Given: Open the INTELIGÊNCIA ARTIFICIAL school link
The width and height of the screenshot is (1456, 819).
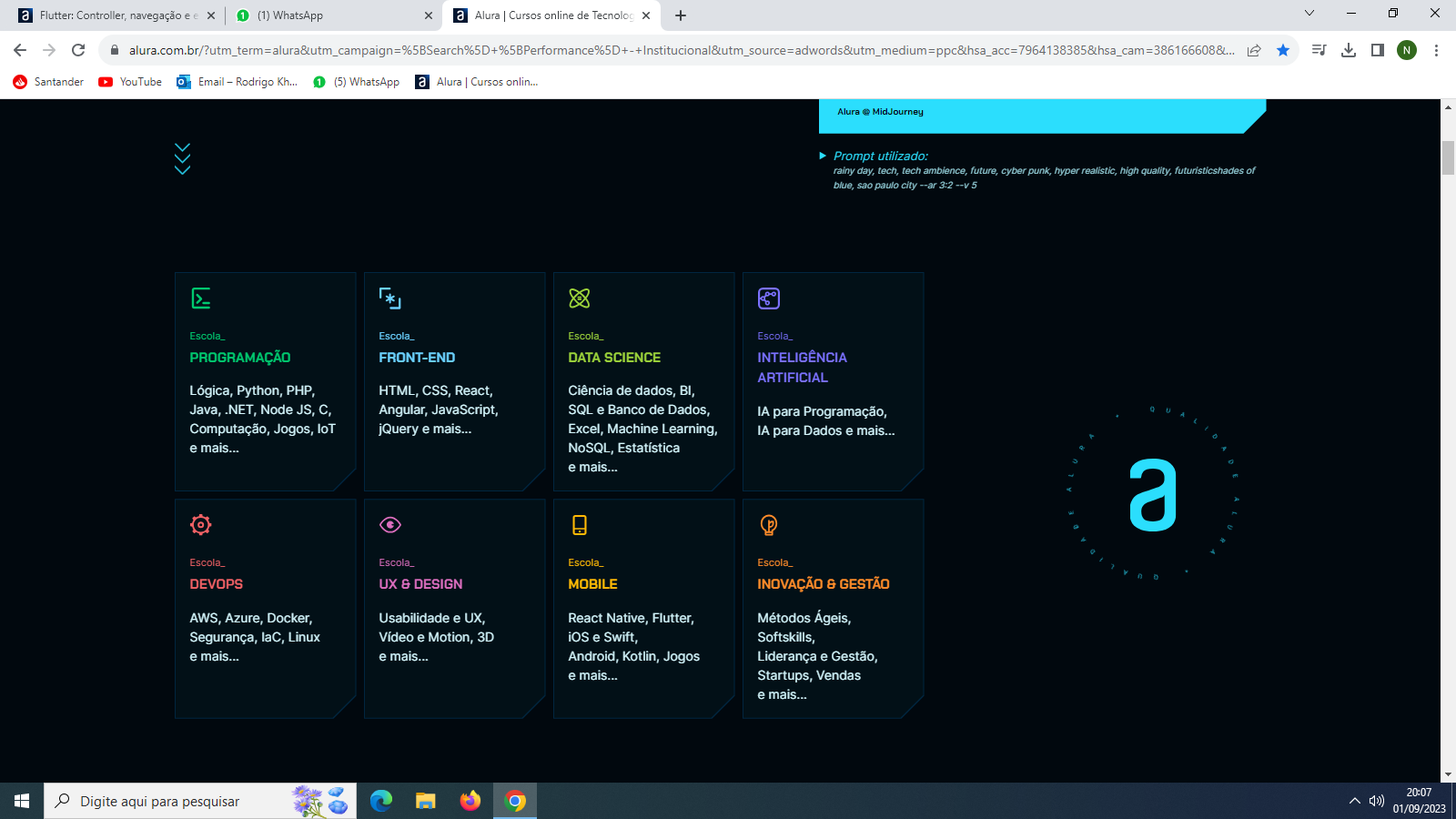Looking at the screenshot, I should pos(802,368).
